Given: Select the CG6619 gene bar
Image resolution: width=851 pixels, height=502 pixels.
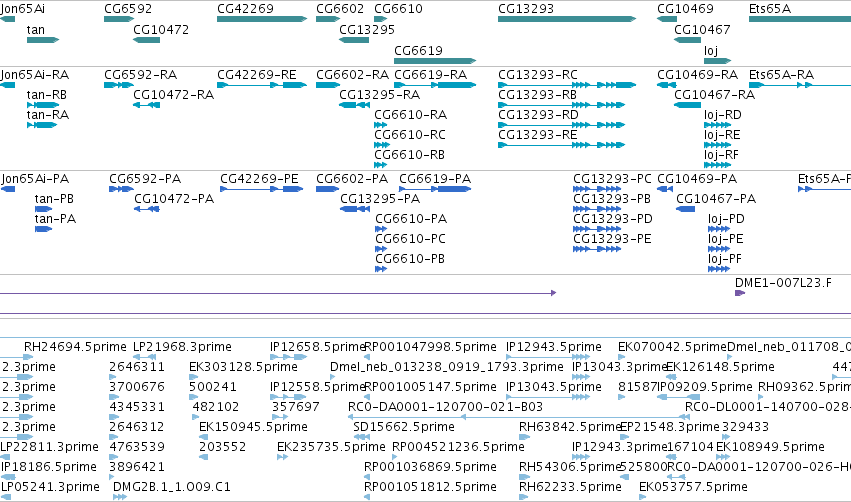Looking at the screenshot, I should [435, 61].
